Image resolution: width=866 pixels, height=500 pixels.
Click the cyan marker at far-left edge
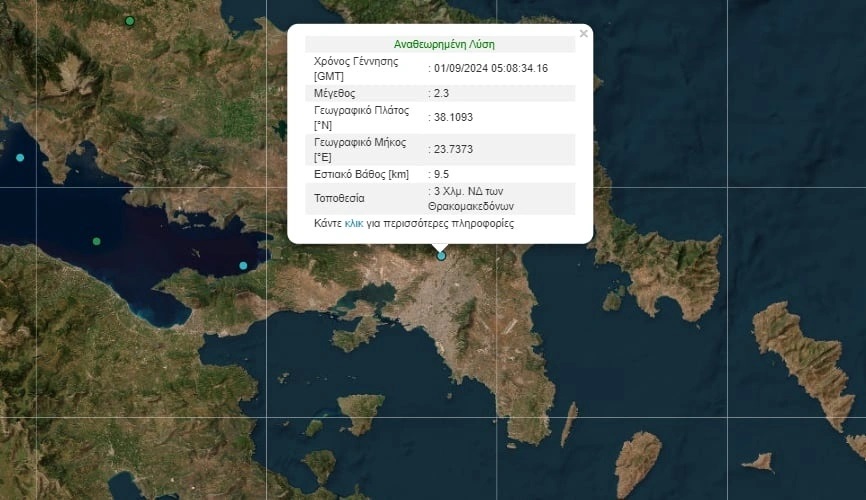[19, 158]
